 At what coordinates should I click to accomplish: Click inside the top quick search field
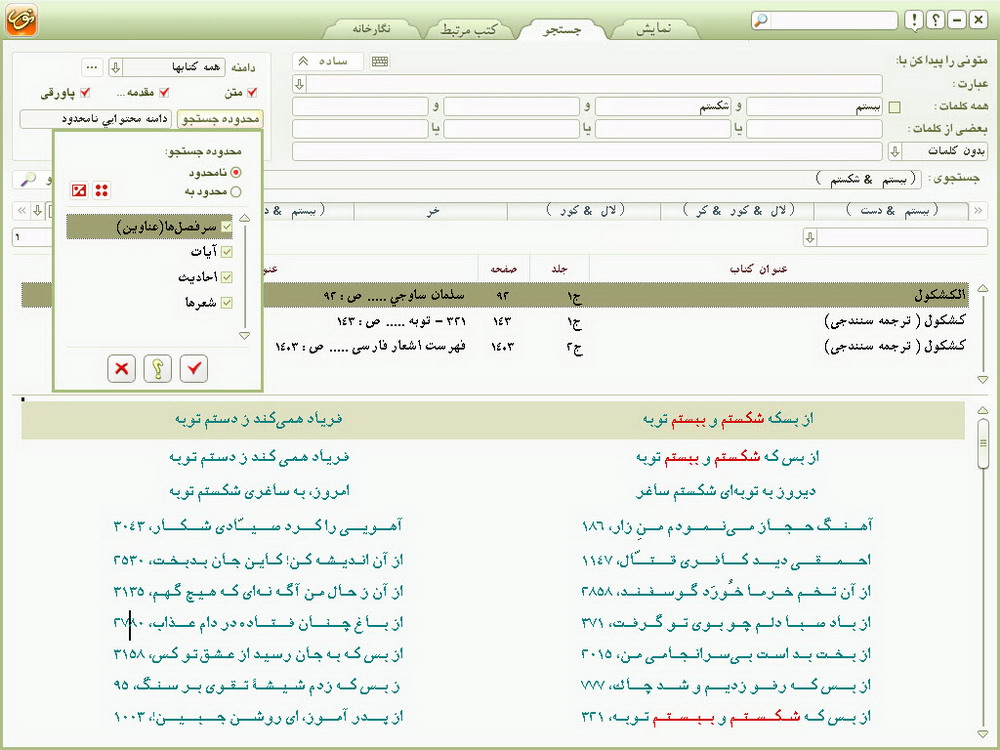(833, 20)
